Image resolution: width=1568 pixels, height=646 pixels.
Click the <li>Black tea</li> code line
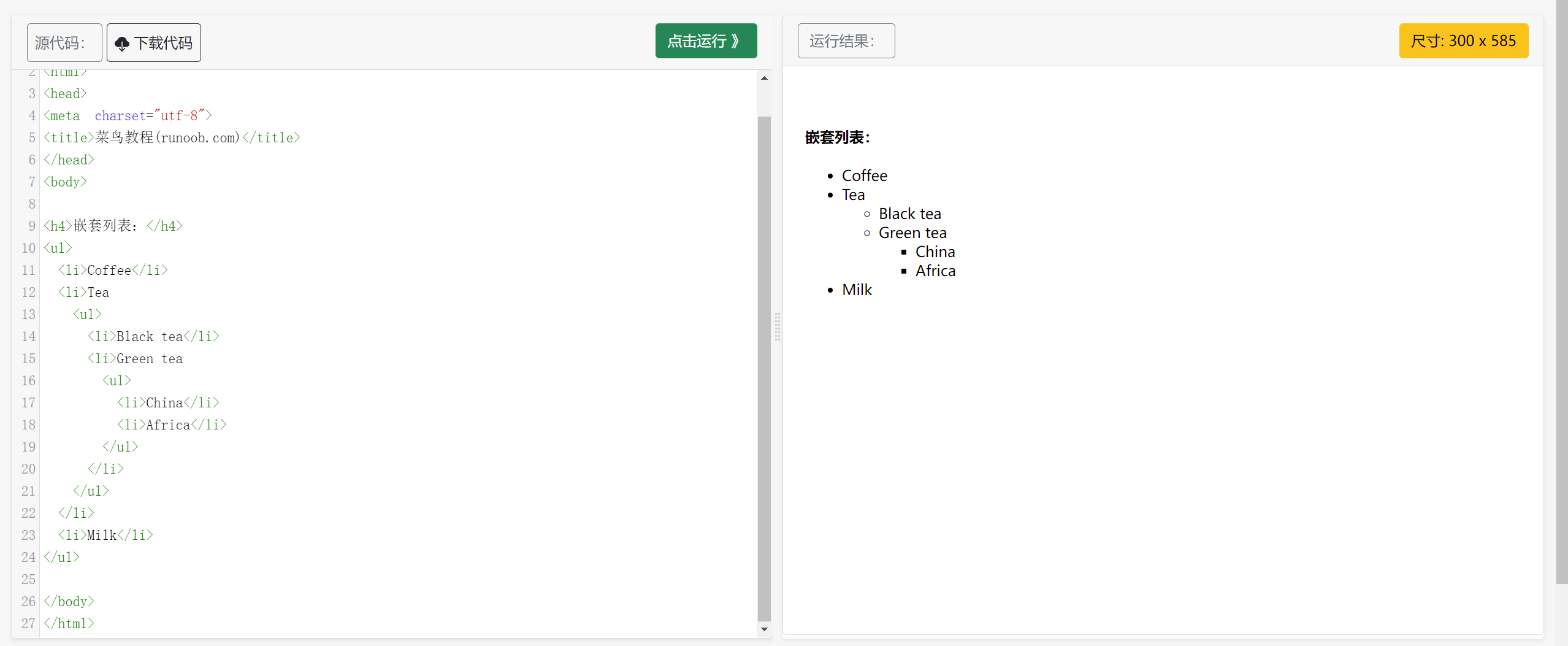(153, 336)
